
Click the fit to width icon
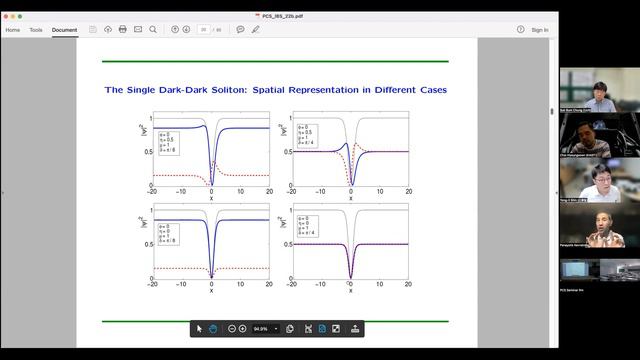click(x=308, y=329)
